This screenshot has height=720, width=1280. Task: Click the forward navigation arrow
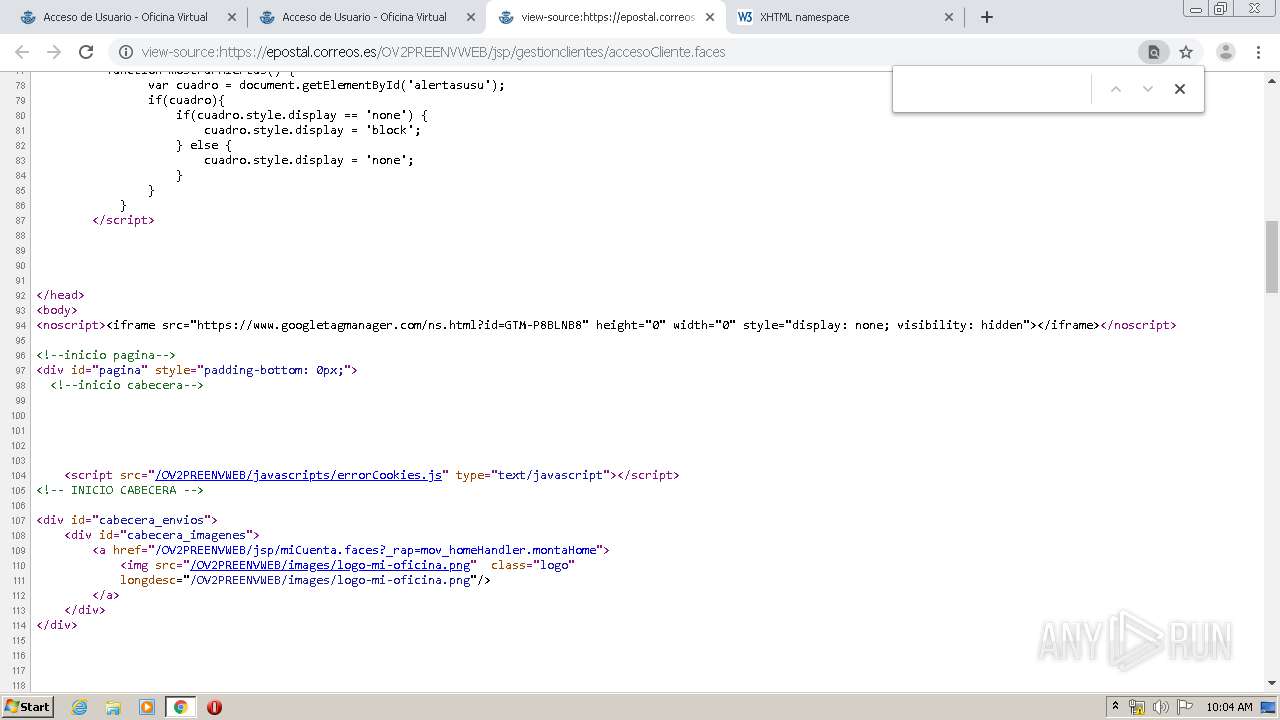pyautogui.click(x=54, y=52)
